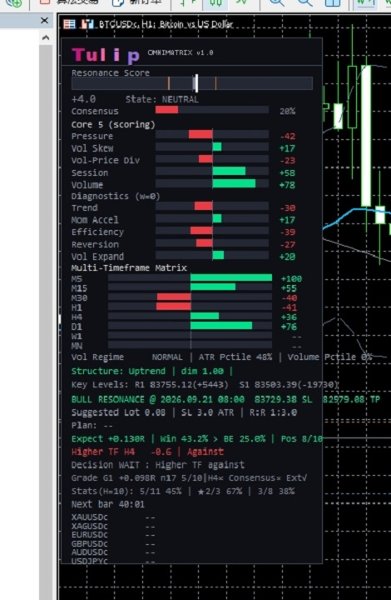Click the M15 timeframe row label
The width and height of the screenshot is (391, 600).
(79, 288)
